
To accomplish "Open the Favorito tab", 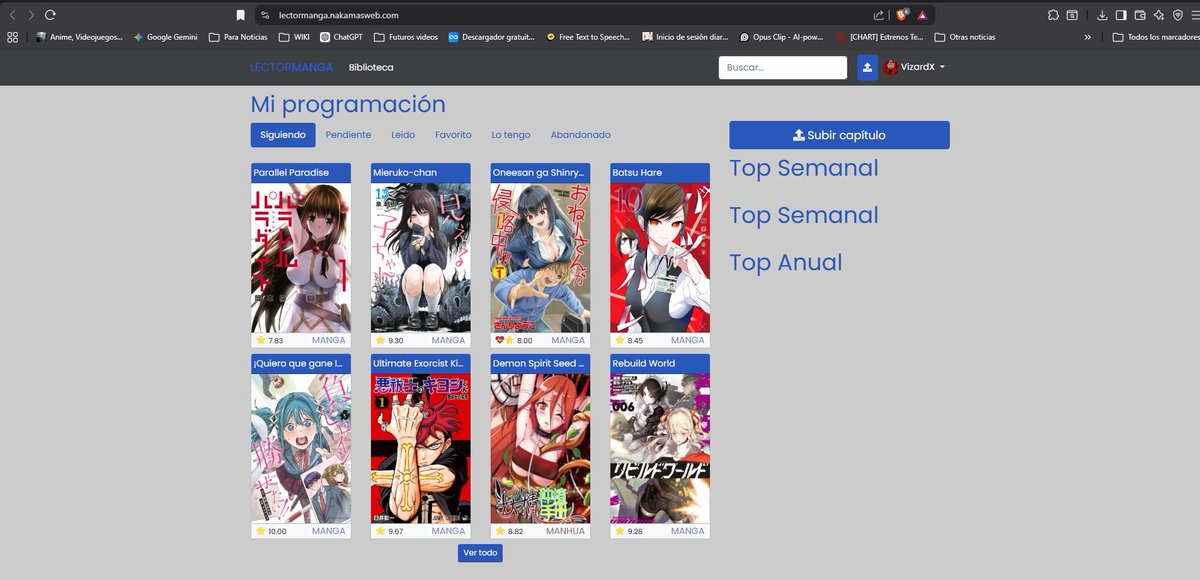I will pyautogui.click(x=453, y=135).
